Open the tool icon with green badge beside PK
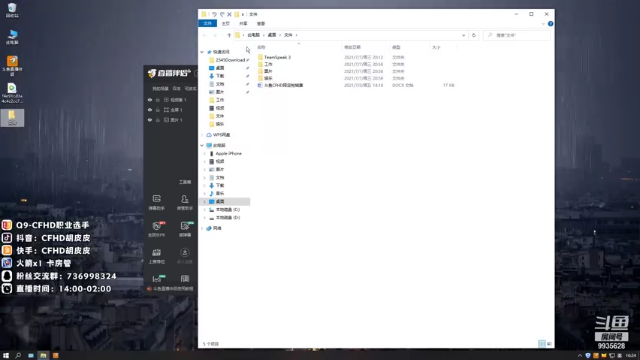The height and width of the screenshot is (360, 640). point(185,229)
